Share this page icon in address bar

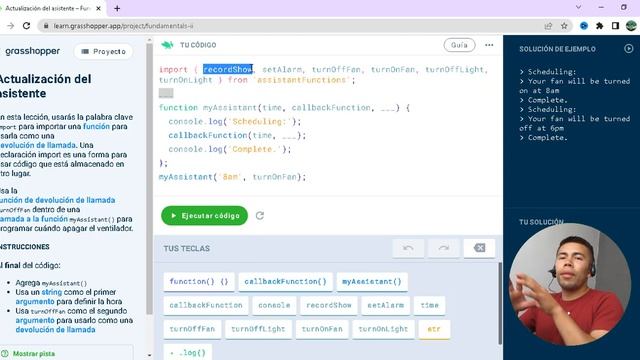[548, 26]
